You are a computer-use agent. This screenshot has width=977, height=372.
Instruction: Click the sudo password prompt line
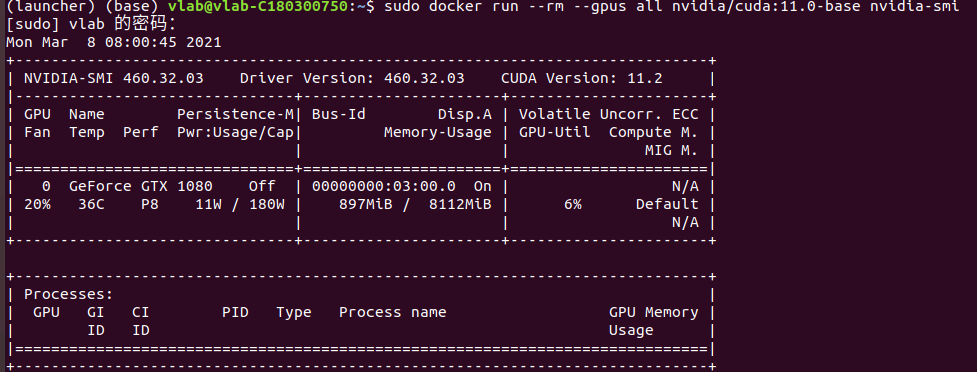pos(91,25)
